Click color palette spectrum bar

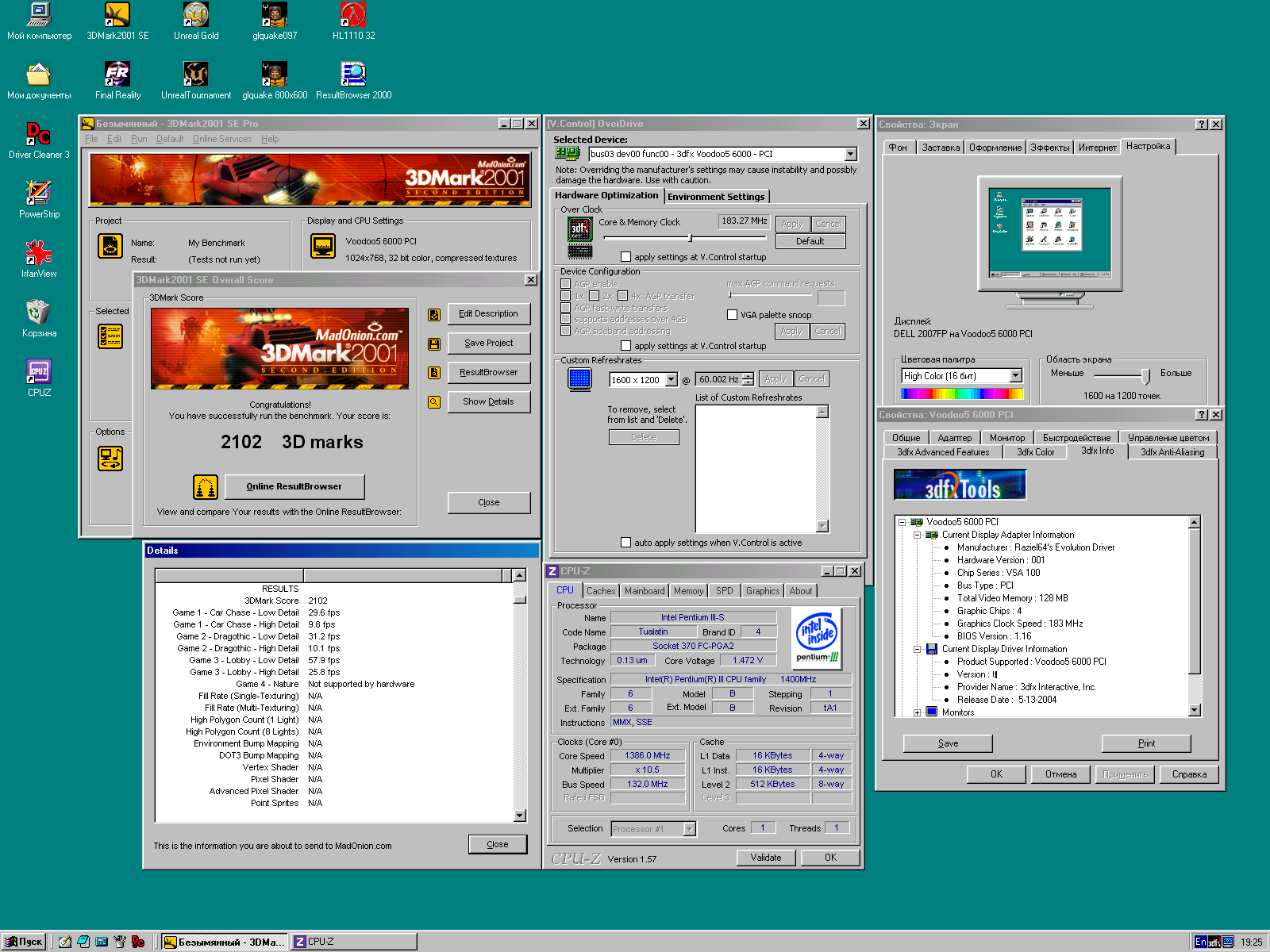(x=962, y=393)
